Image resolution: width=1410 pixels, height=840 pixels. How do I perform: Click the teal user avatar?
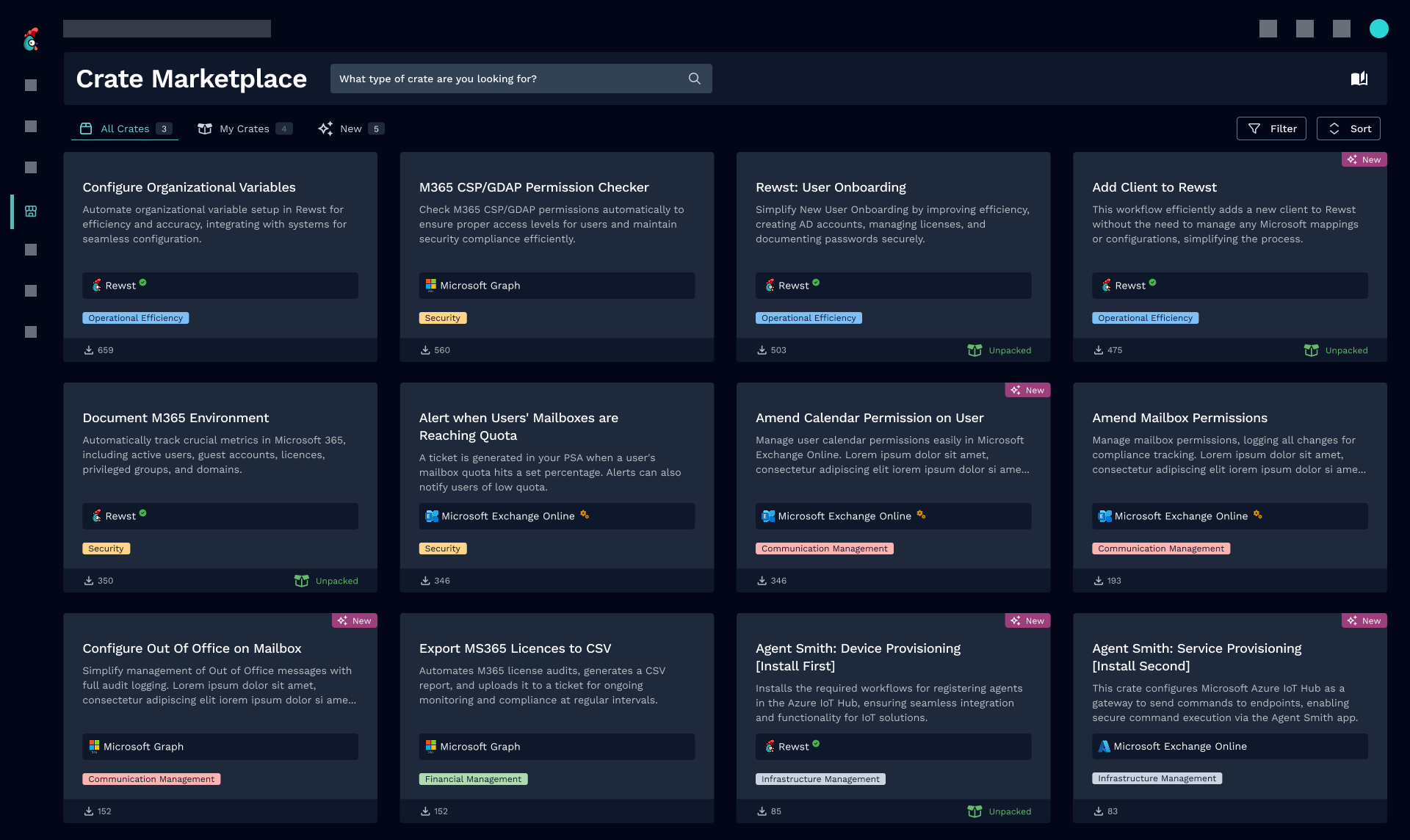click(x=1378, y=29)
